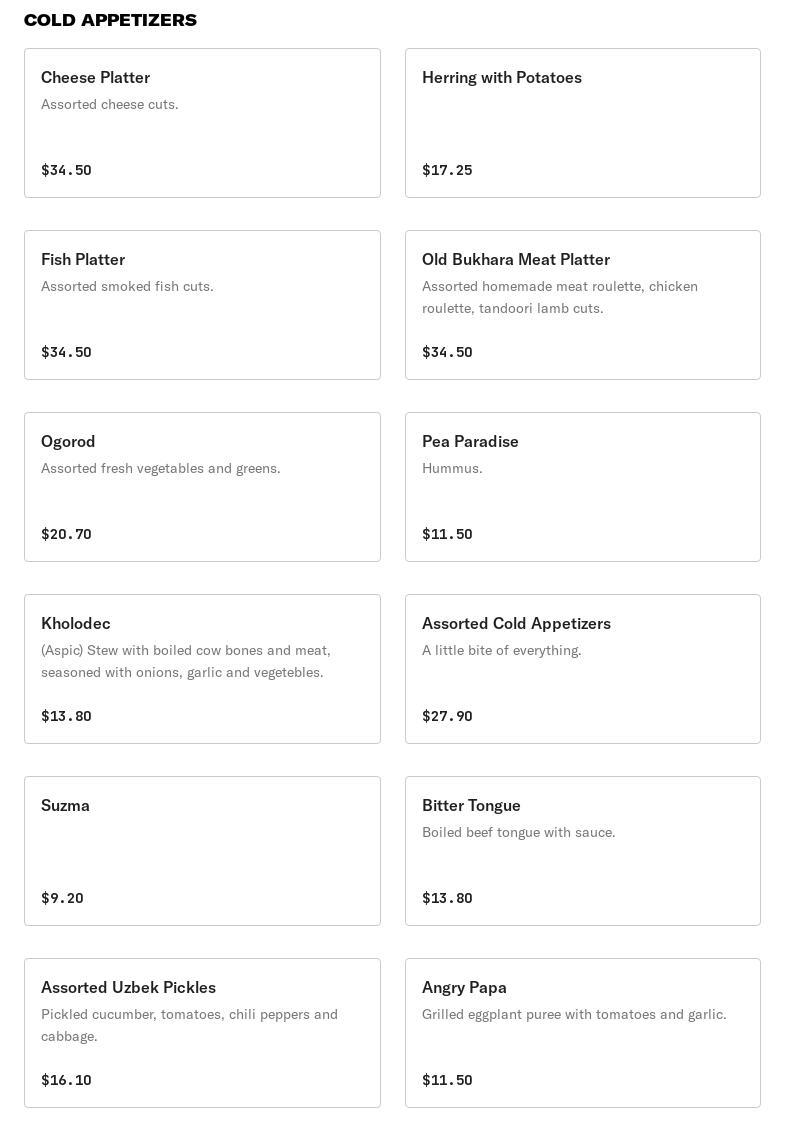The image size is (785, 1132).
Task: Click the Cold Appetizers section heading
Action: (x=110, y=20)
